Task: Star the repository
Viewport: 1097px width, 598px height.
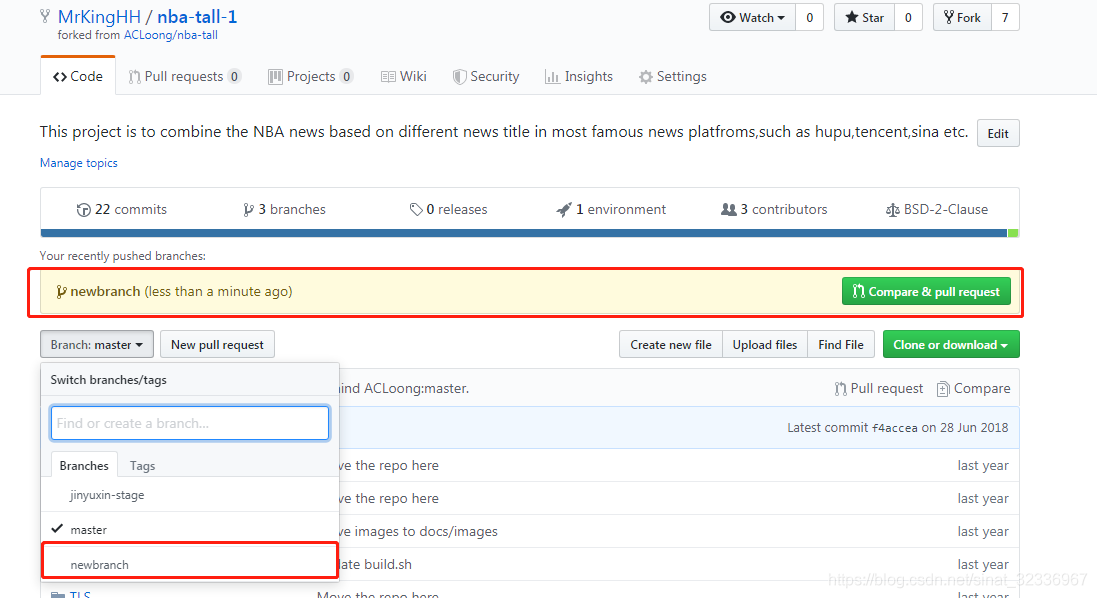Action: (864, 17)
